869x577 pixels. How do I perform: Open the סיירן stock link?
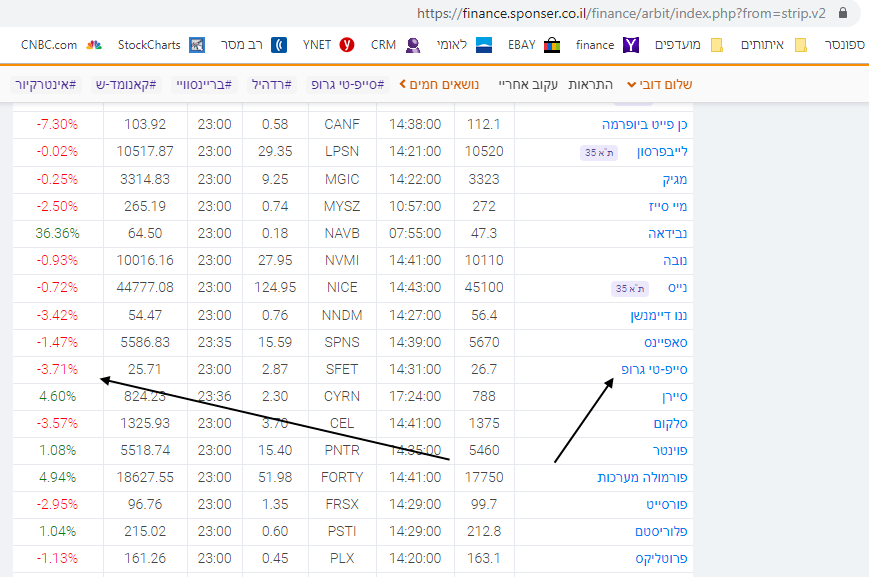[674, 397]
